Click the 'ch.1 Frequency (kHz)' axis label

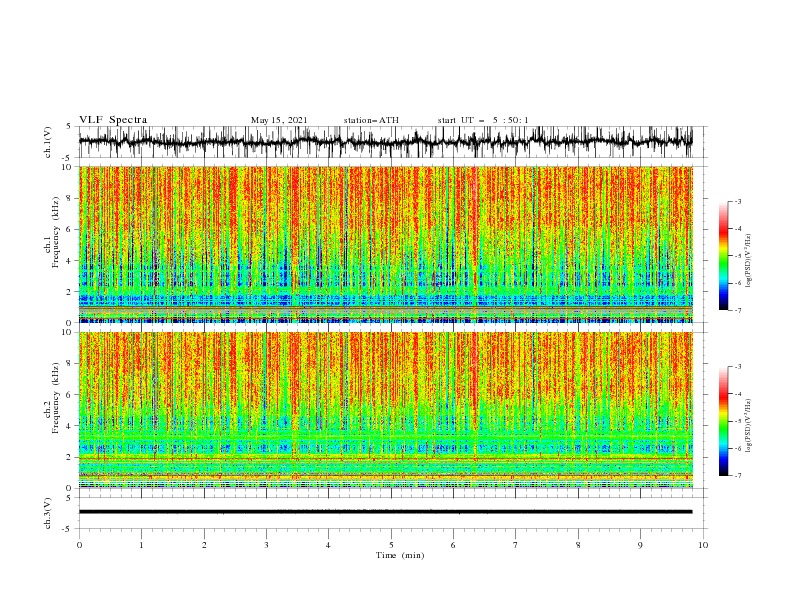point(52,232)
